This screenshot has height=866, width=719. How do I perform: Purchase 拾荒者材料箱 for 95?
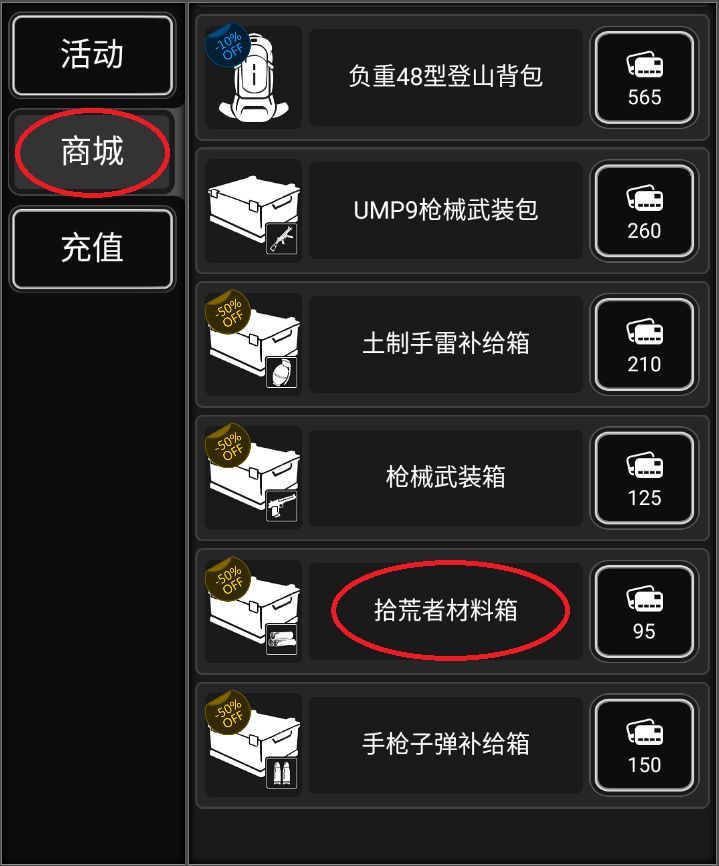(x=644, y=612)
